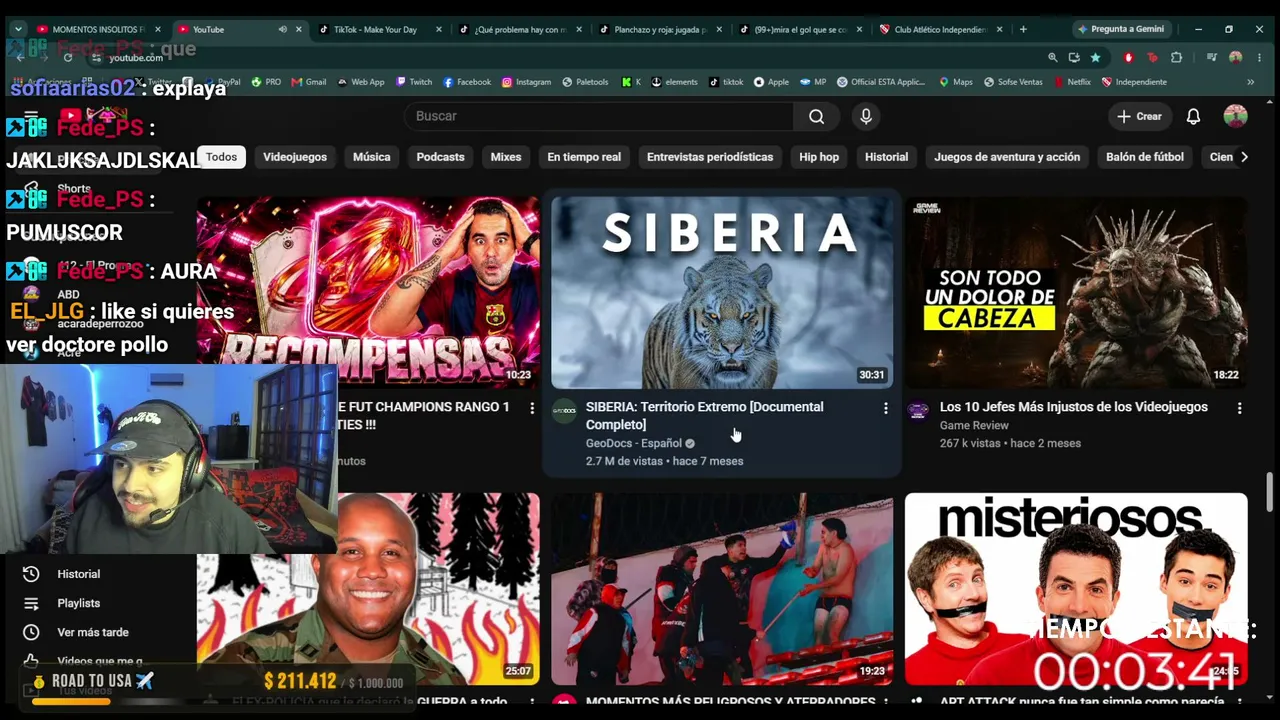The image size is (1280, 720).
Task: Open the Official ESTA Applic... bookmark
Action: coord(881,82)
